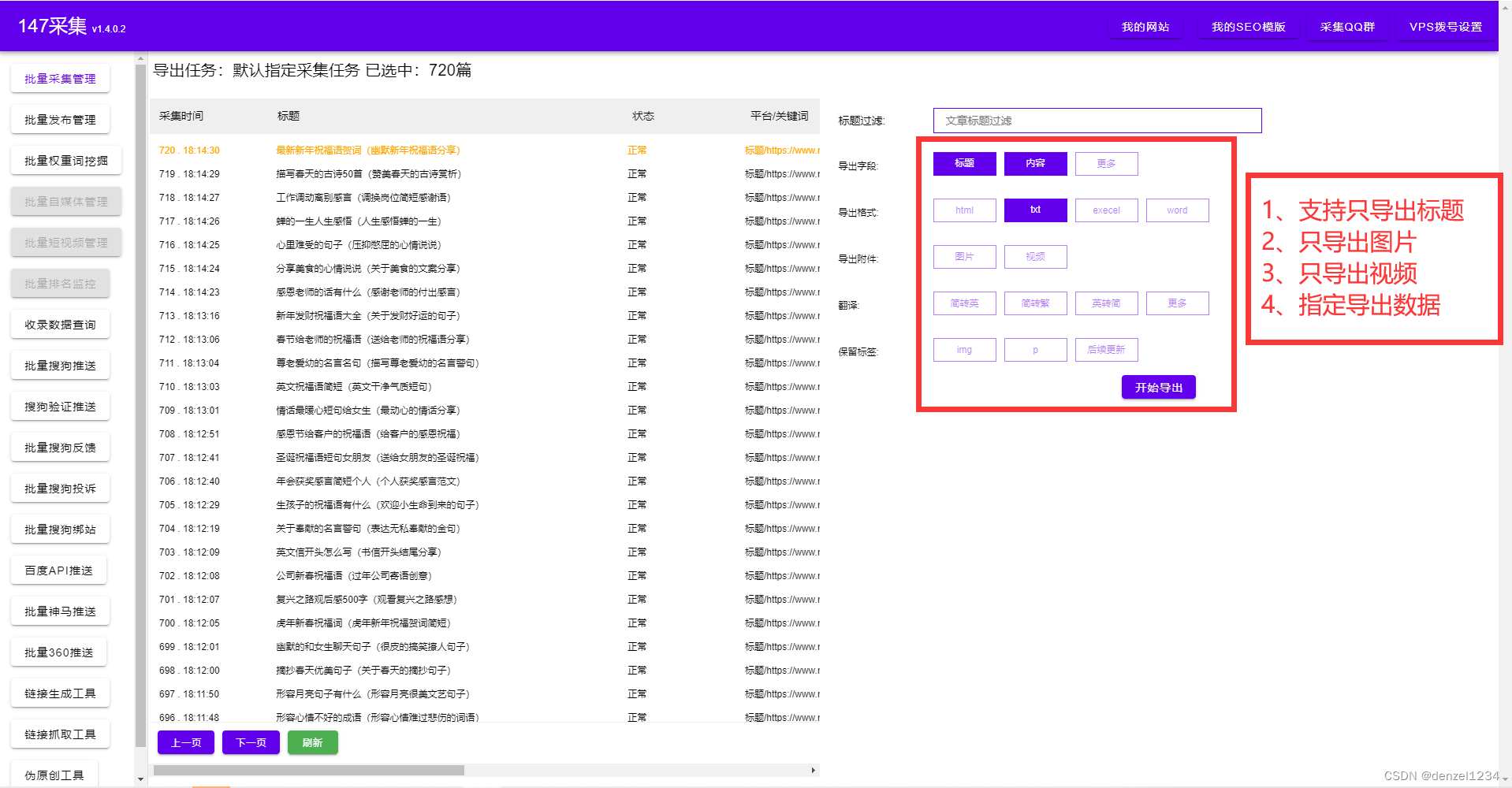Click the 标题 column header
The height and width of the screenshot is (788, 1512).
tap(289, 116)
